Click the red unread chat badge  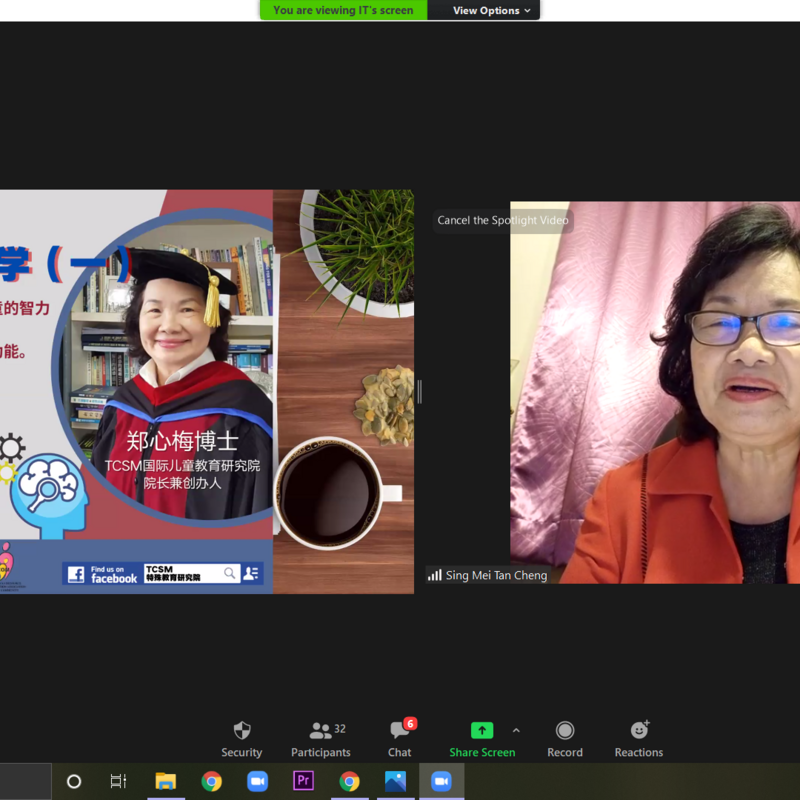[x=410, y=723]
